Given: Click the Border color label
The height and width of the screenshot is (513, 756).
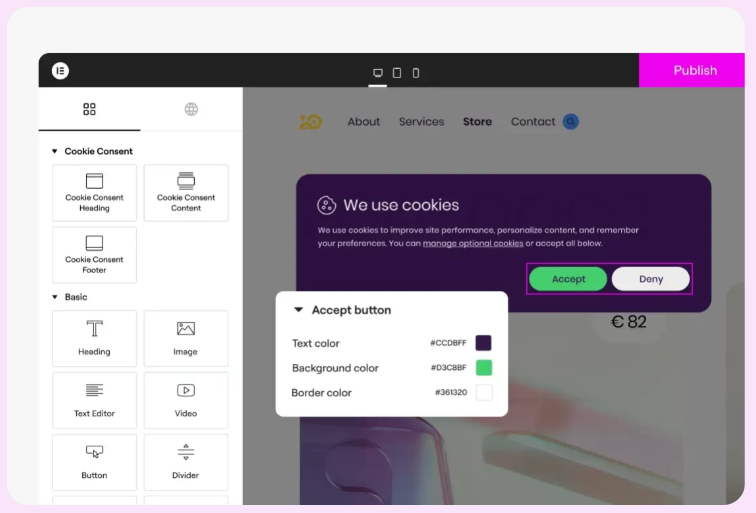Looking at the screenshot, I should tap(322, 393).
